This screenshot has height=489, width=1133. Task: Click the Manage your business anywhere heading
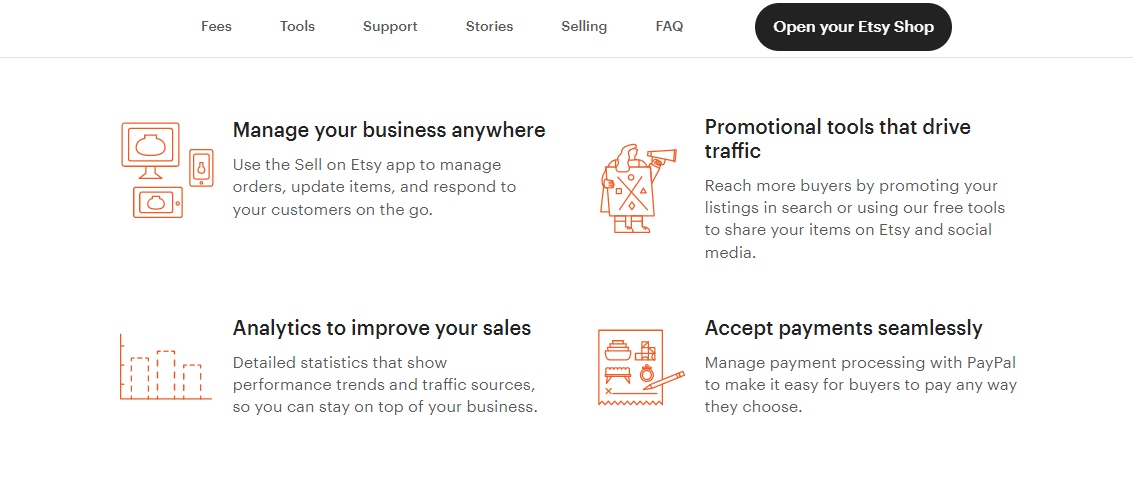tap(389, 130)
